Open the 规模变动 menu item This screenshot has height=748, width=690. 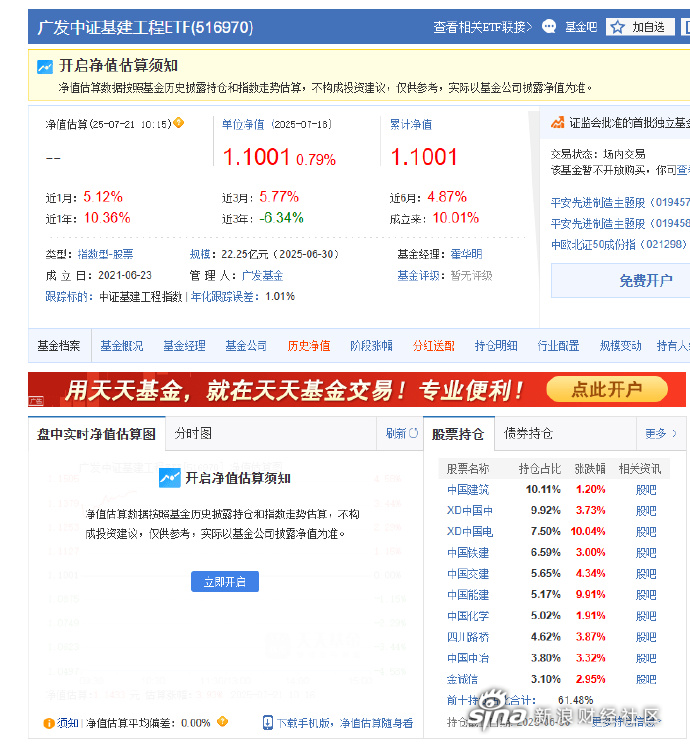[x=620, y=345]
